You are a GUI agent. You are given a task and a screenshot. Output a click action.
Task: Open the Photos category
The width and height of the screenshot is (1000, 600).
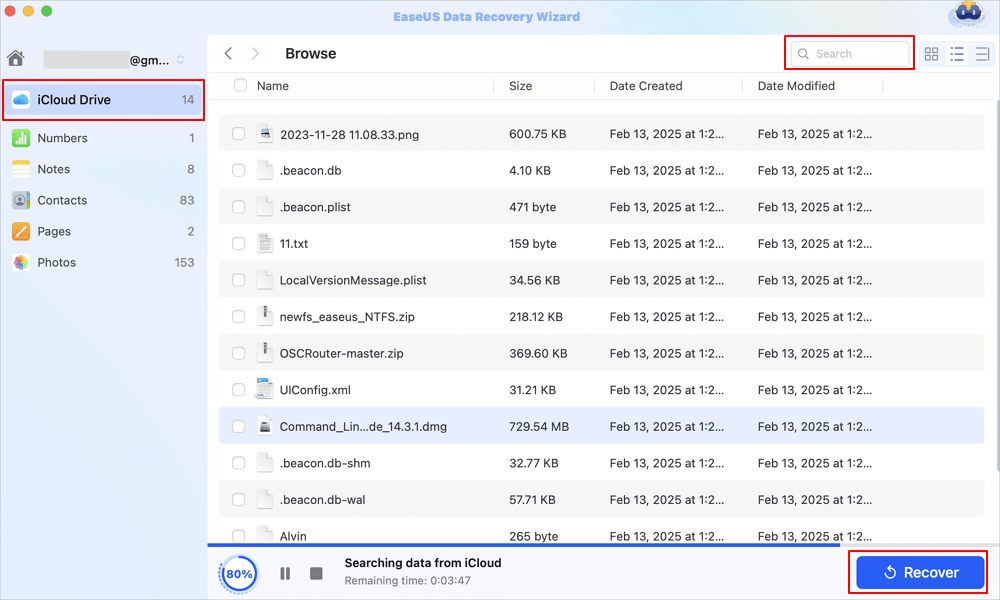pos(56,262)
